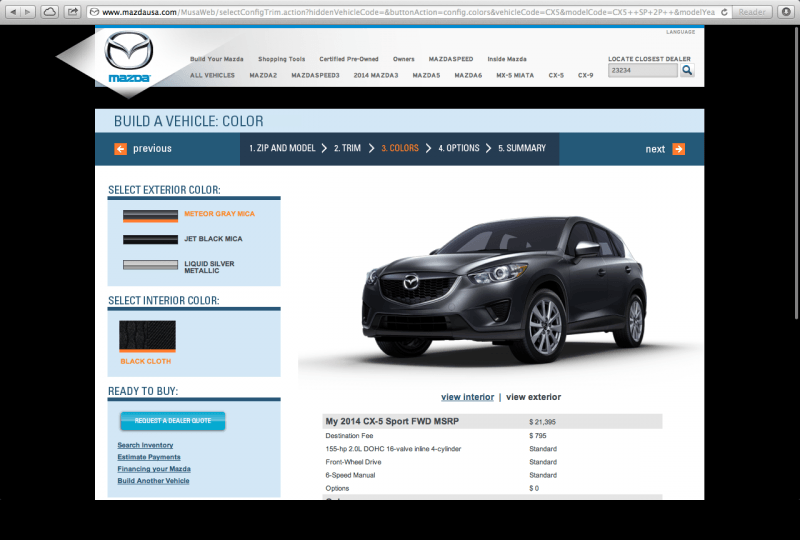This screenshot has height=540, width=800.
Task: Go to step 1 Zip and Model
Action: tap(282, 148)
